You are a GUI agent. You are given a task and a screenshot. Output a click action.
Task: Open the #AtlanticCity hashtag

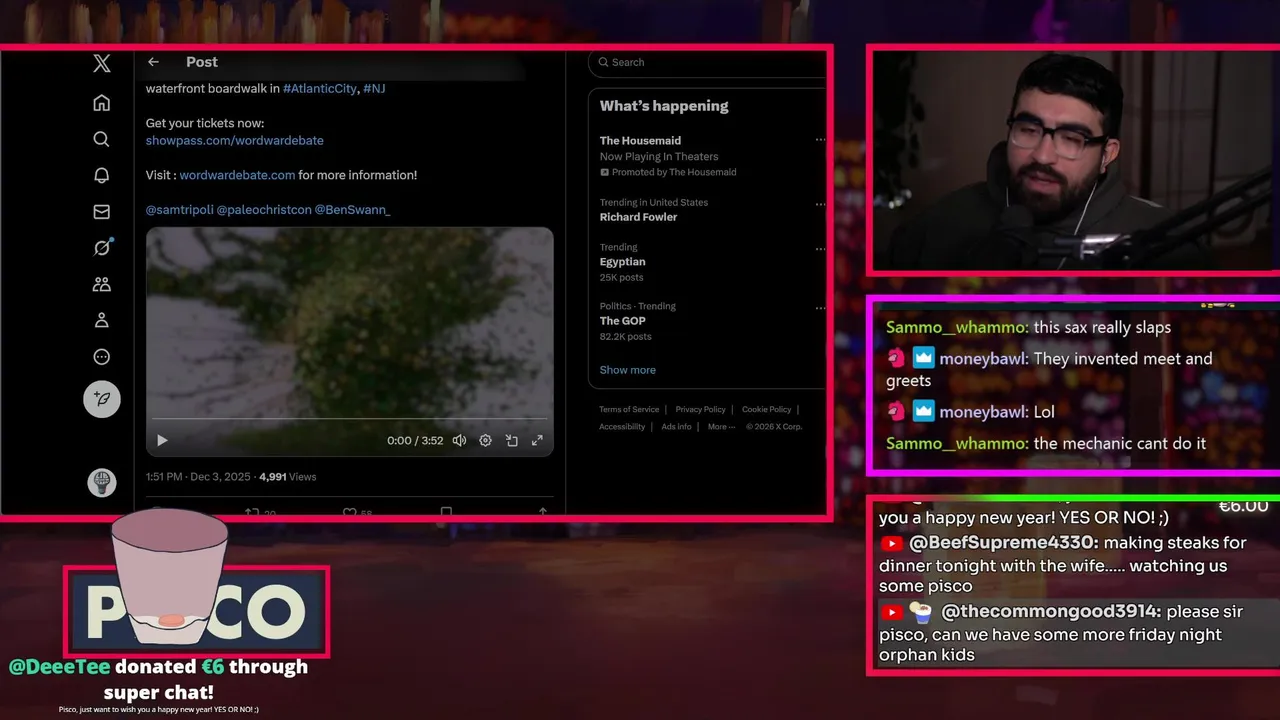coord(320,89)
